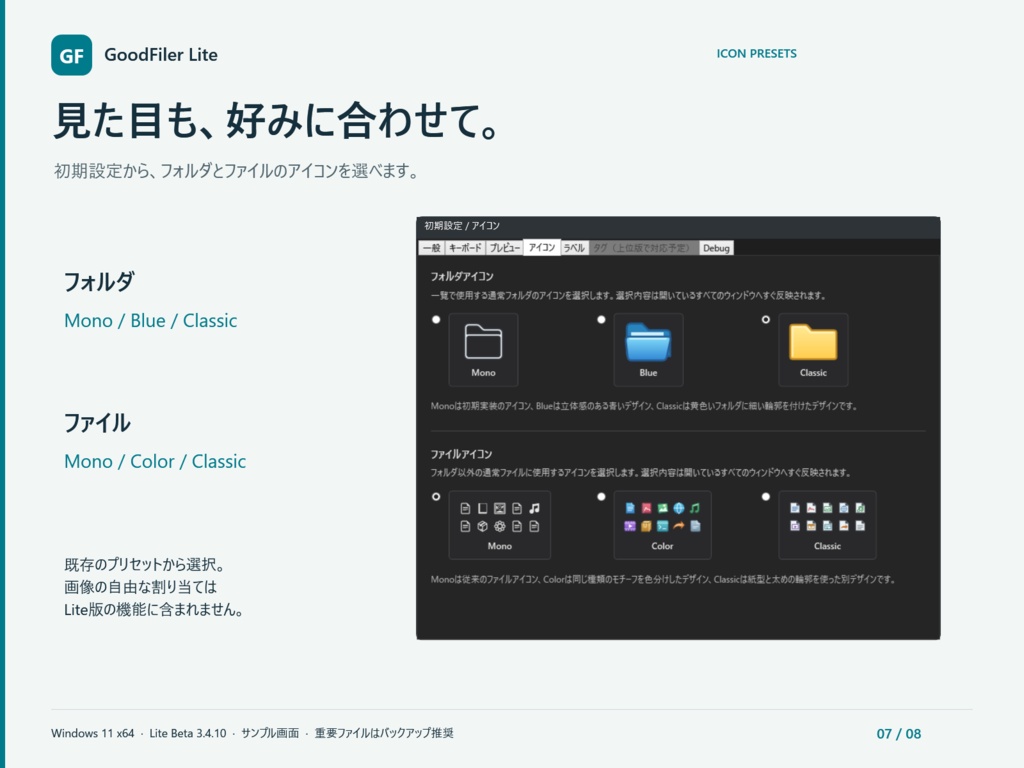The height and width of the screenshot is (768, 1024).
Task: Choose the Color file icon set thumbnail
Action: tap(662, 525)
